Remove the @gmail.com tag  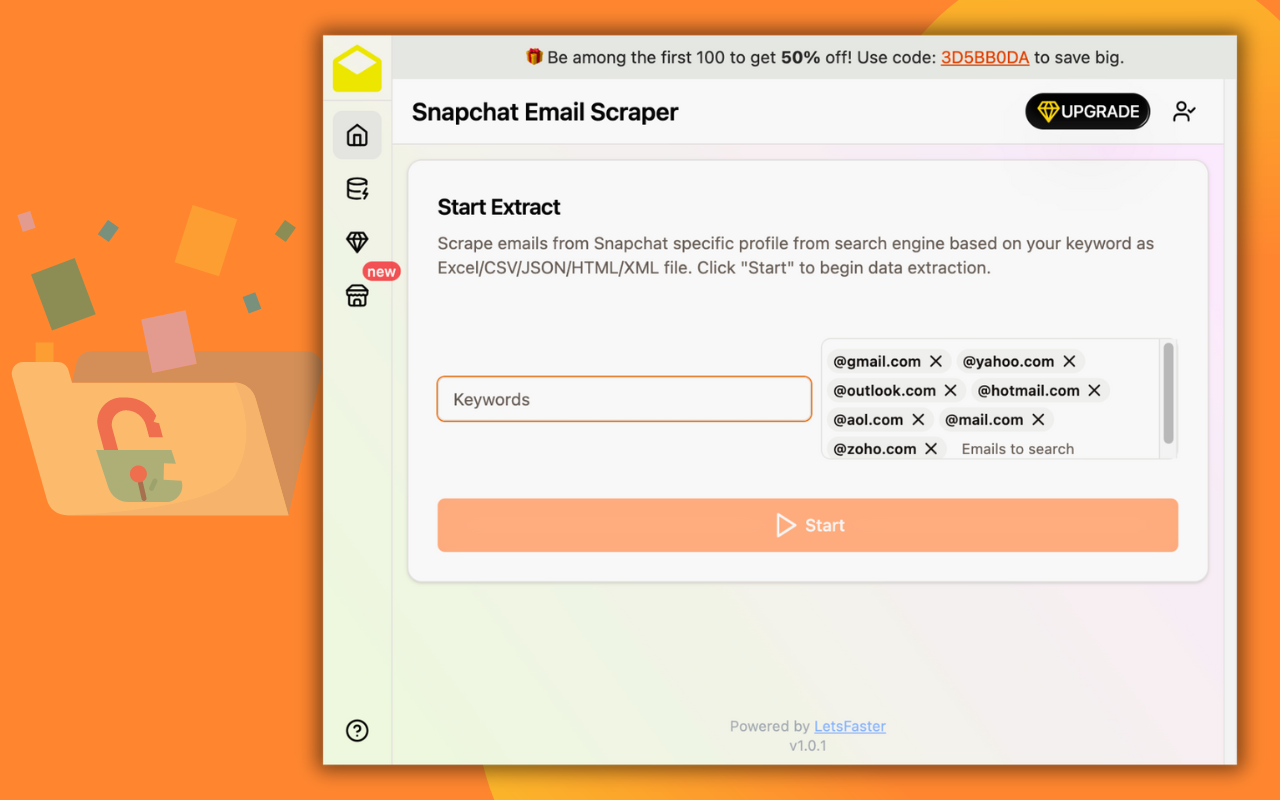coord(936,361)
